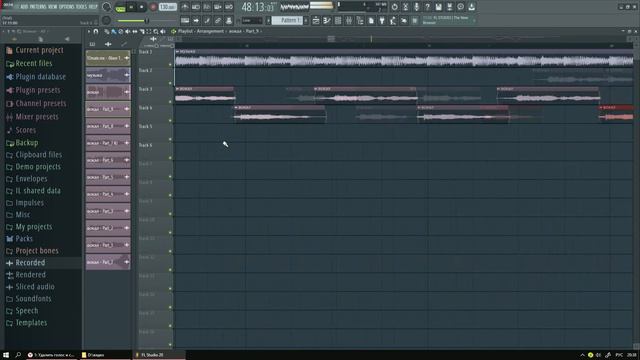Toggle the Playlist magnet snap icon
This screenshot has height=360, width=640.
(96, 31)
